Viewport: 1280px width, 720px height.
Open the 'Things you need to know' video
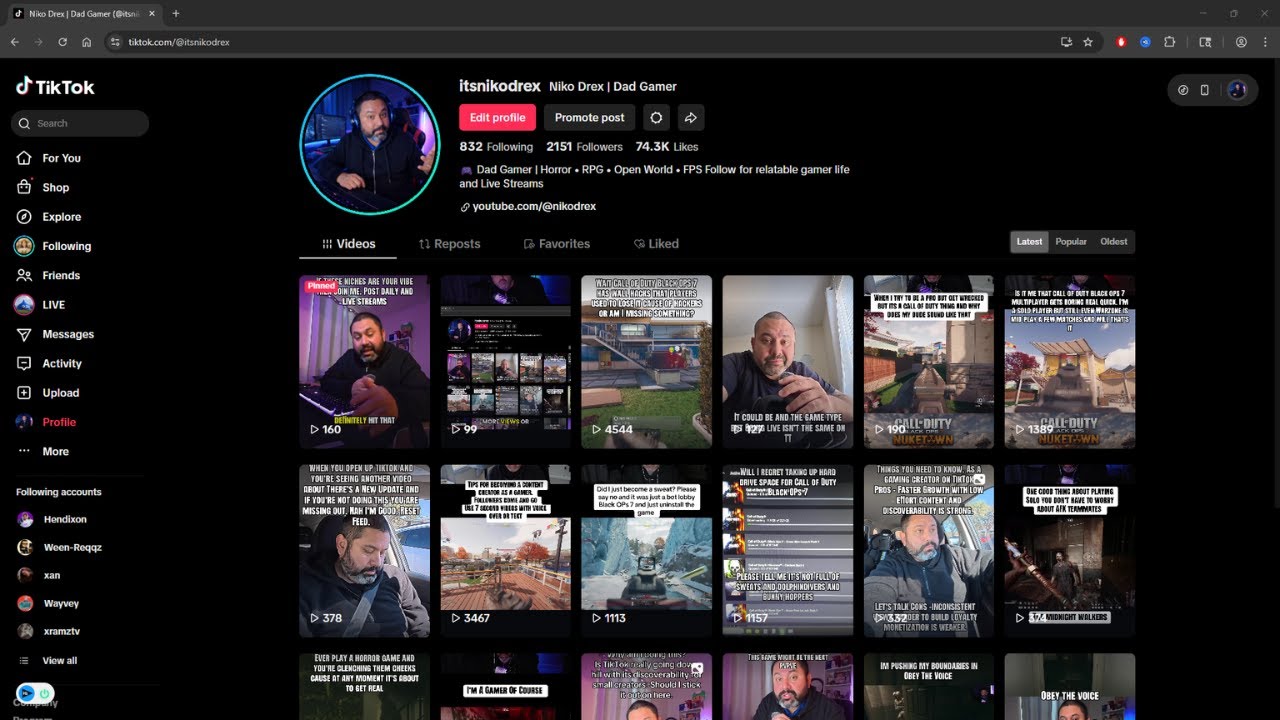pyautogui.click(x=929, y=550)
